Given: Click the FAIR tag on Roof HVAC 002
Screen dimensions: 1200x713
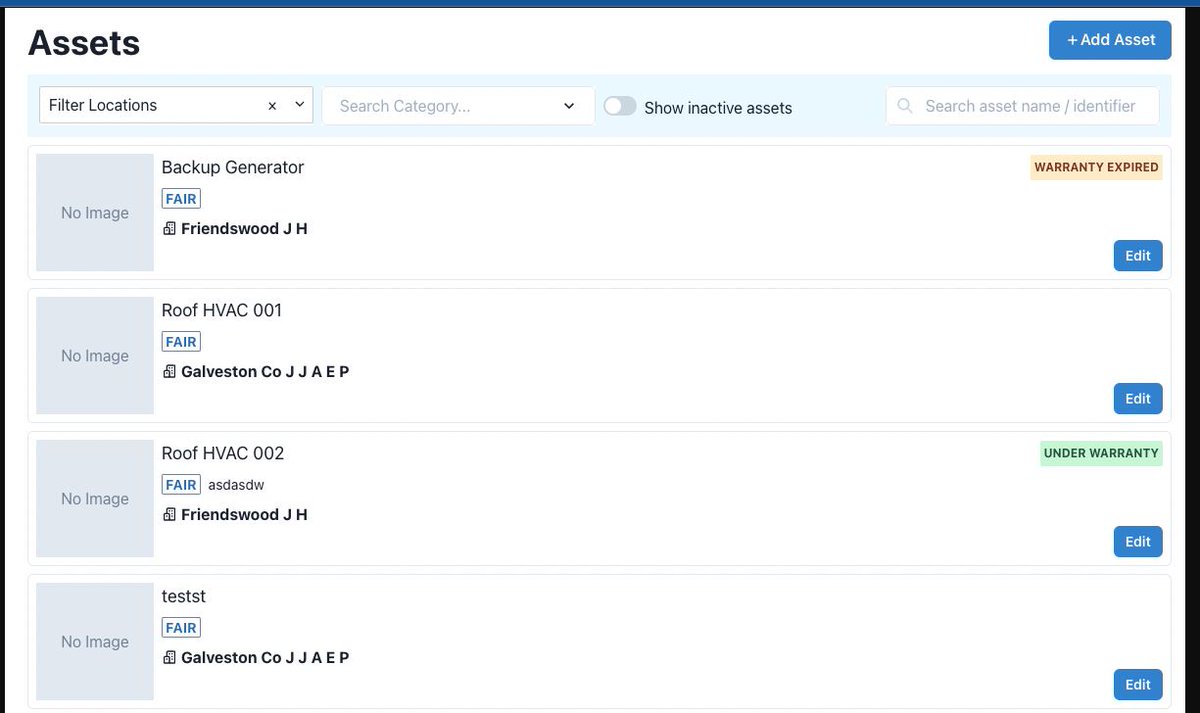Looking at the screenshot, I should [181, 485].
